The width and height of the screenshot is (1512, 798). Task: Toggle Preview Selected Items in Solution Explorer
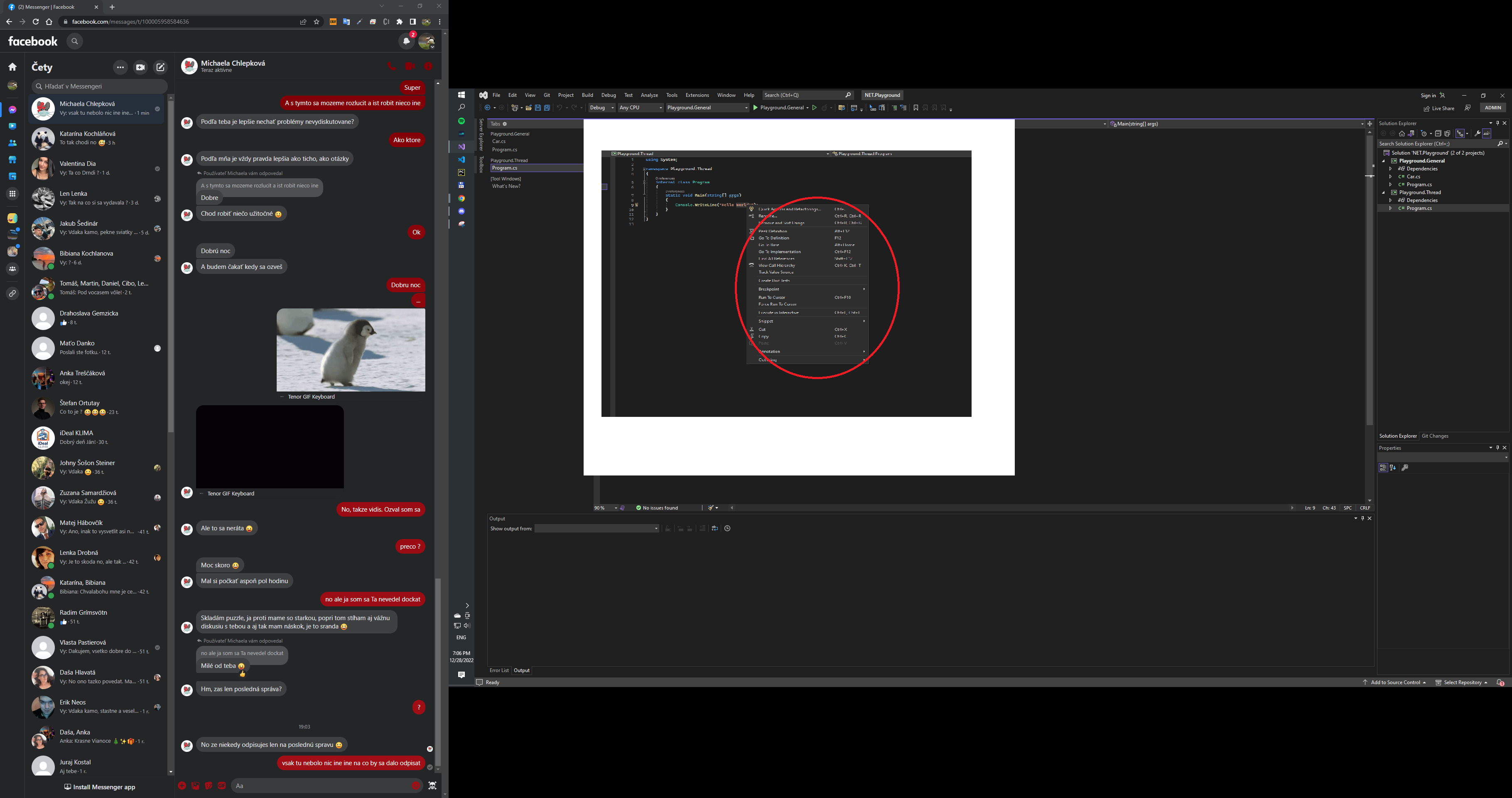[x=1487, y=134]
